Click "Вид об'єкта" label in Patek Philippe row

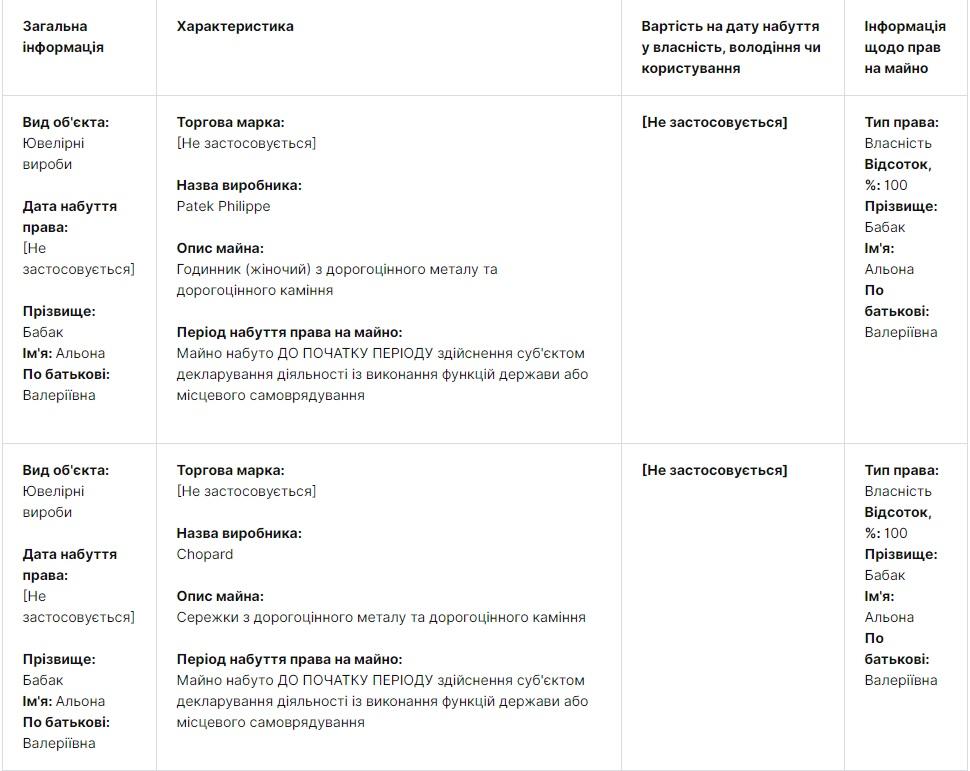(66, 122)
